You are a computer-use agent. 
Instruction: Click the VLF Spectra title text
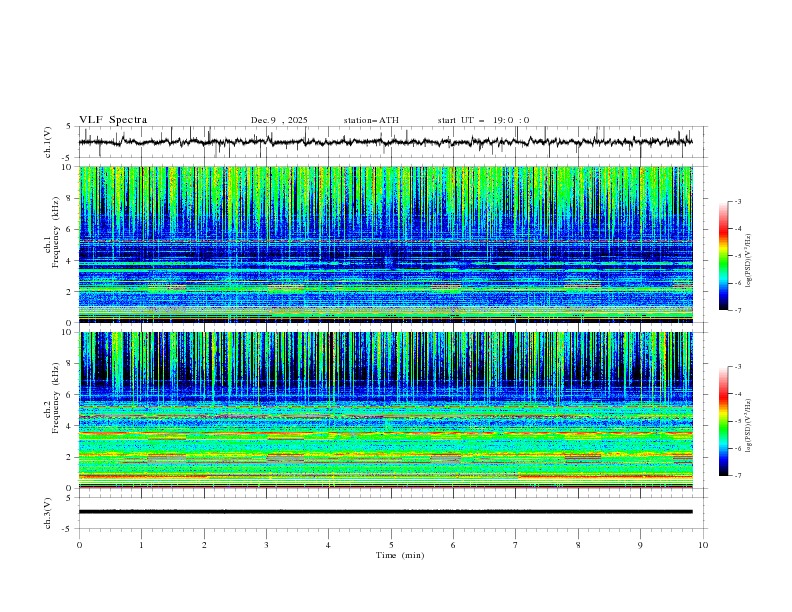tap(113, 120)
